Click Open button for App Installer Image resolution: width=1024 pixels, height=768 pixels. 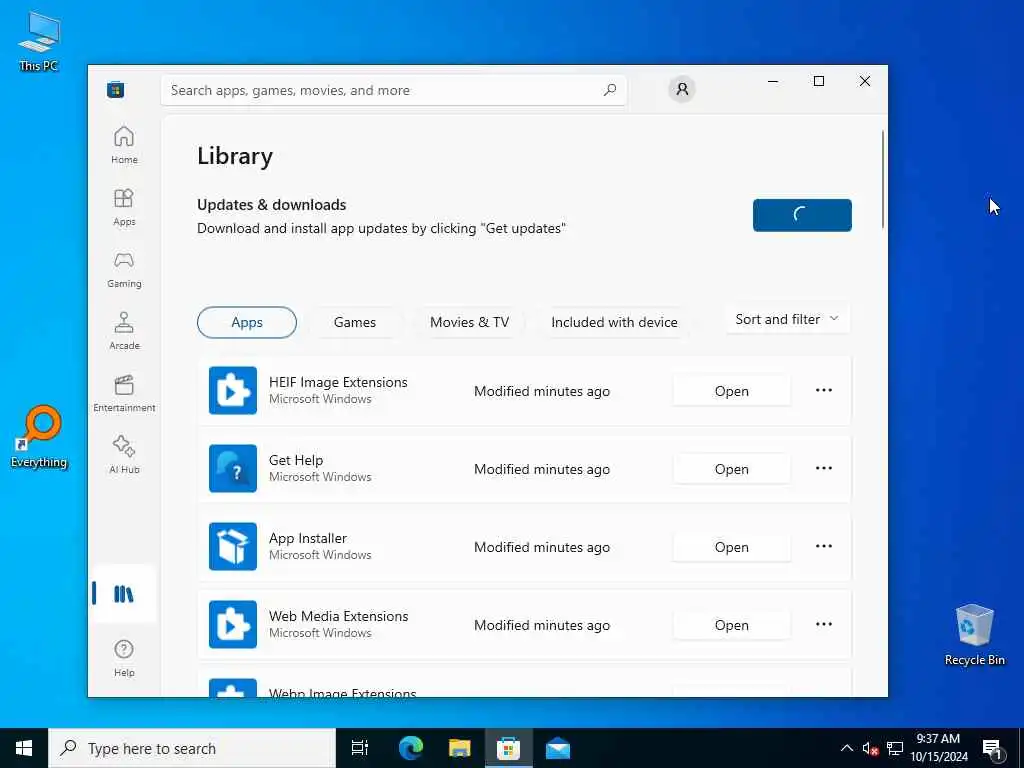pos(731,547)
